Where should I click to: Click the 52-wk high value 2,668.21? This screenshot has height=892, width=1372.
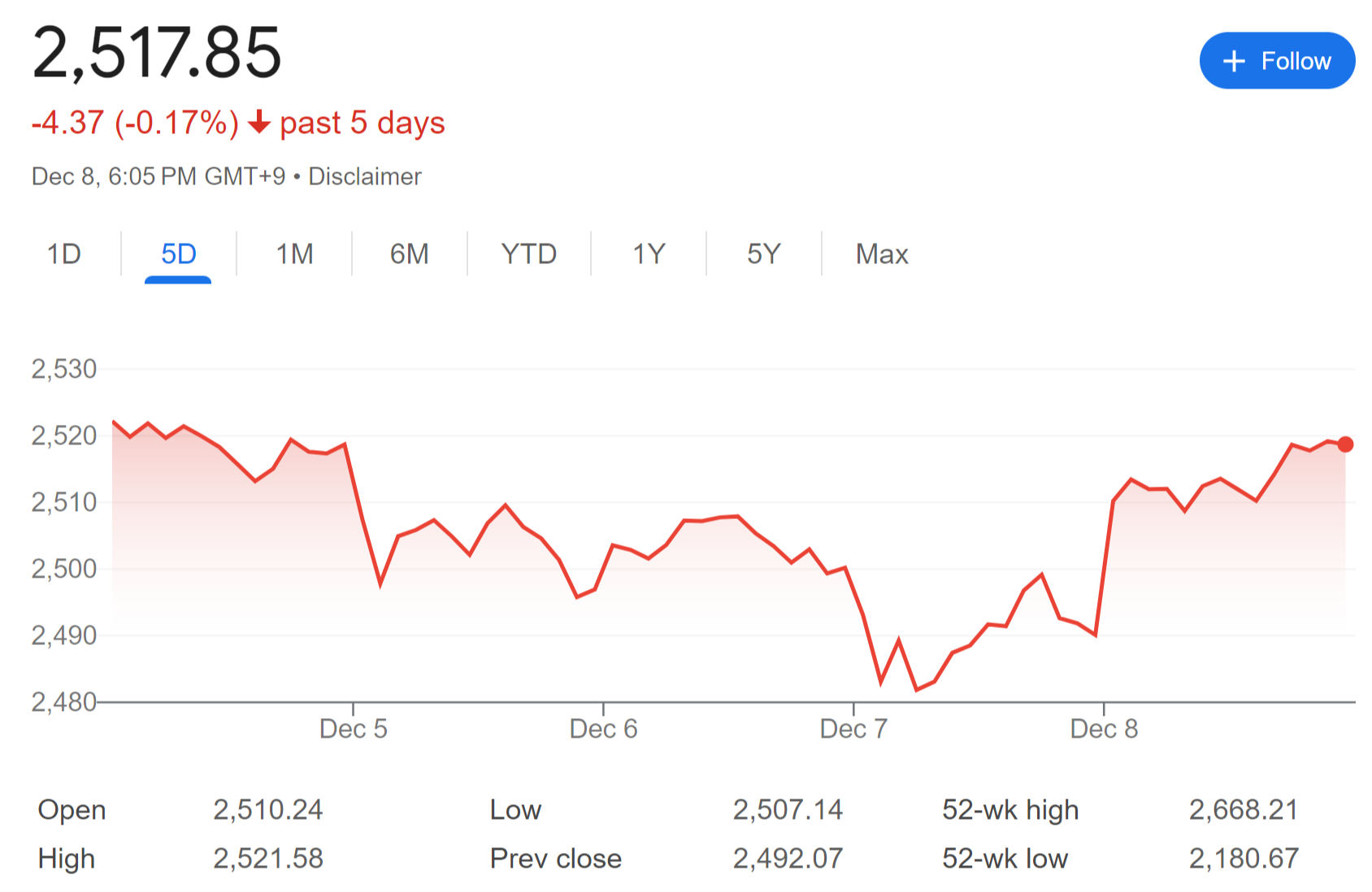click(1244, 809)
